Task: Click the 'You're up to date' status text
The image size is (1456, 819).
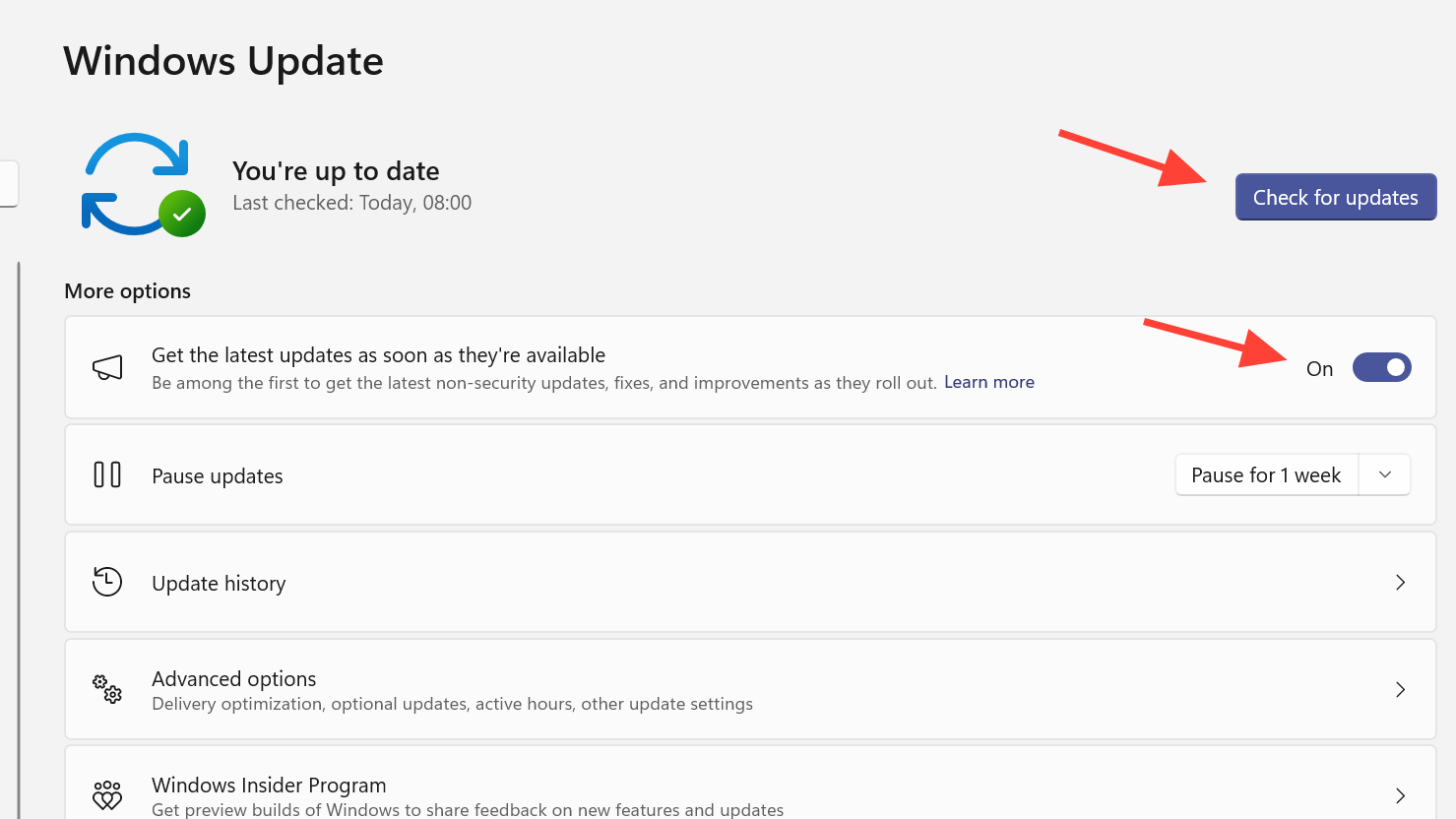Action: click(x=336, y=171)
